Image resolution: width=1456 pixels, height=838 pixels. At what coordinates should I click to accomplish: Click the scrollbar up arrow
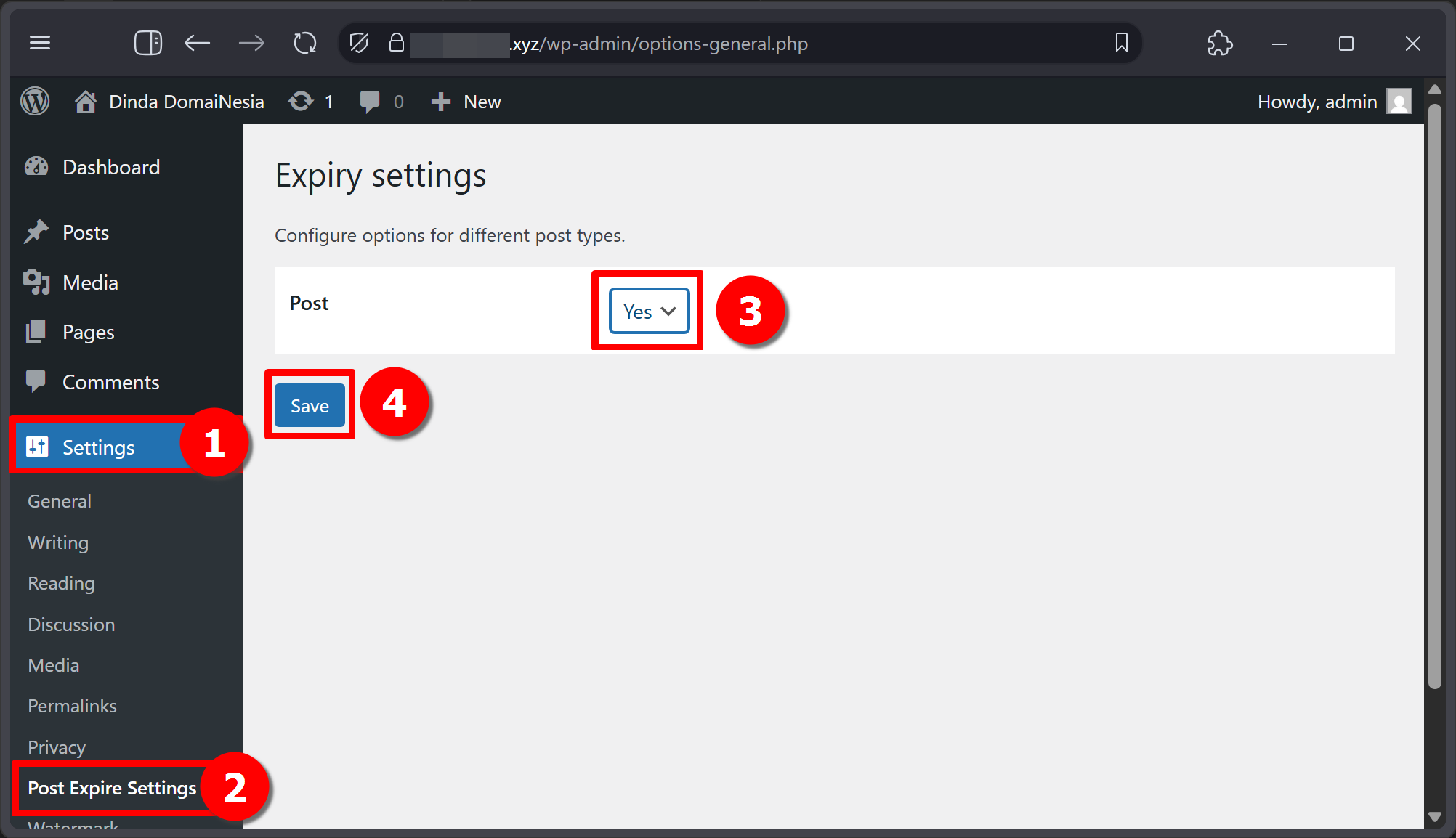coord(1434,89)
